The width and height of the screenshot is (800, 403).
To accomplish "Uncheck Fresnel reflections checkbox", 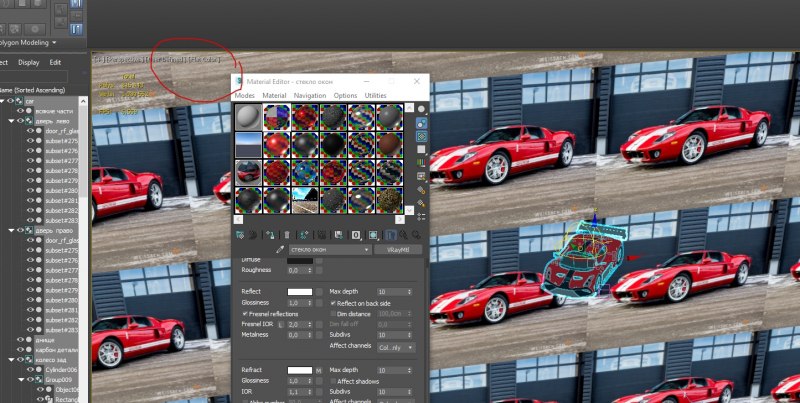I will point(245,314).
